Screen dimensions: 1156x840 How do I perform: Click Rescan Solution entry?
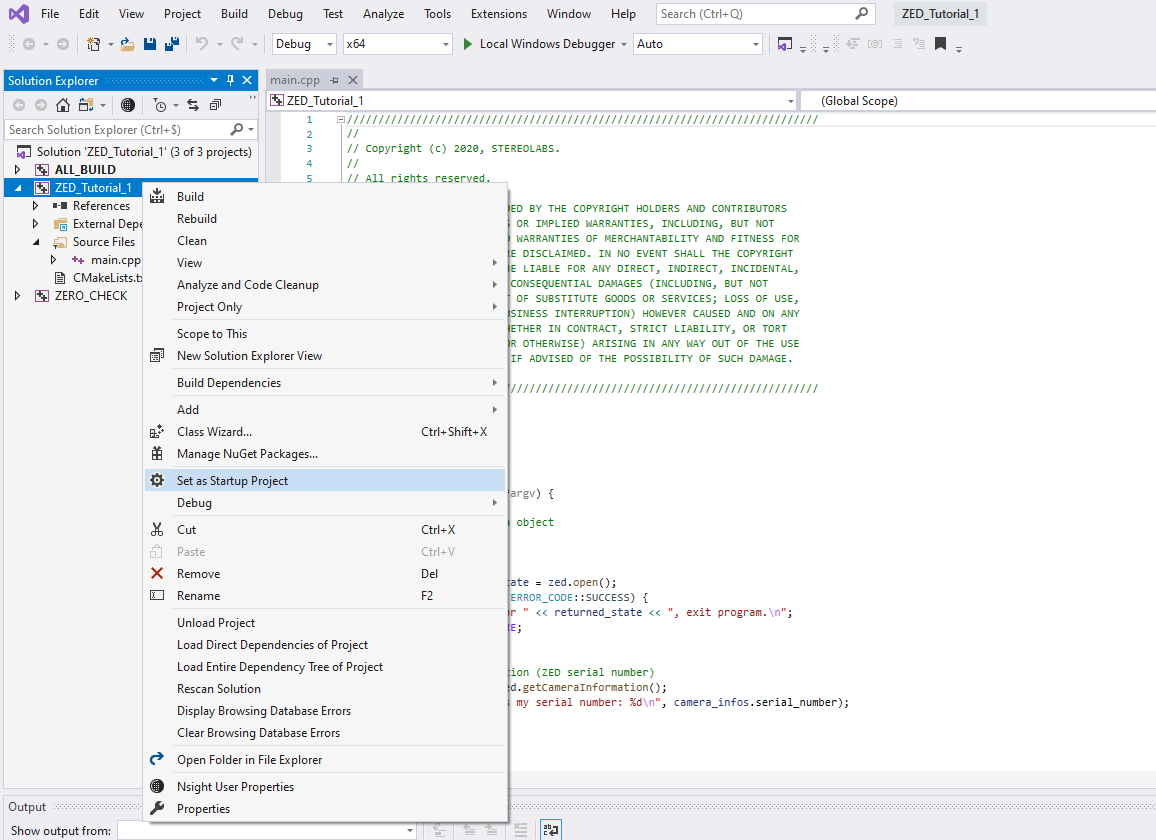pyautogui.click(x=325, y=689)
